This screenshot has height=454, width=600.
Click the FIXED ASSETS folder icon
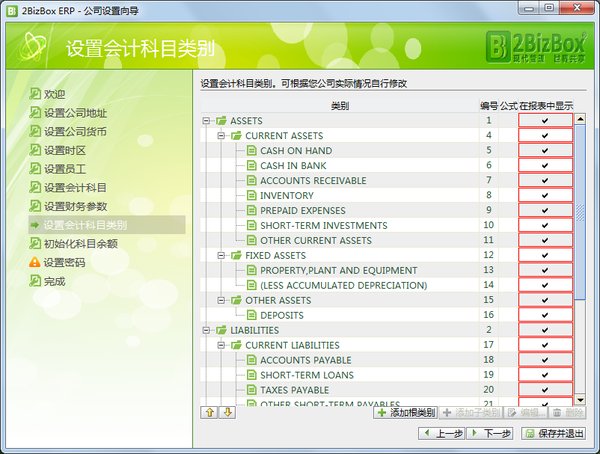pos(236,255)
